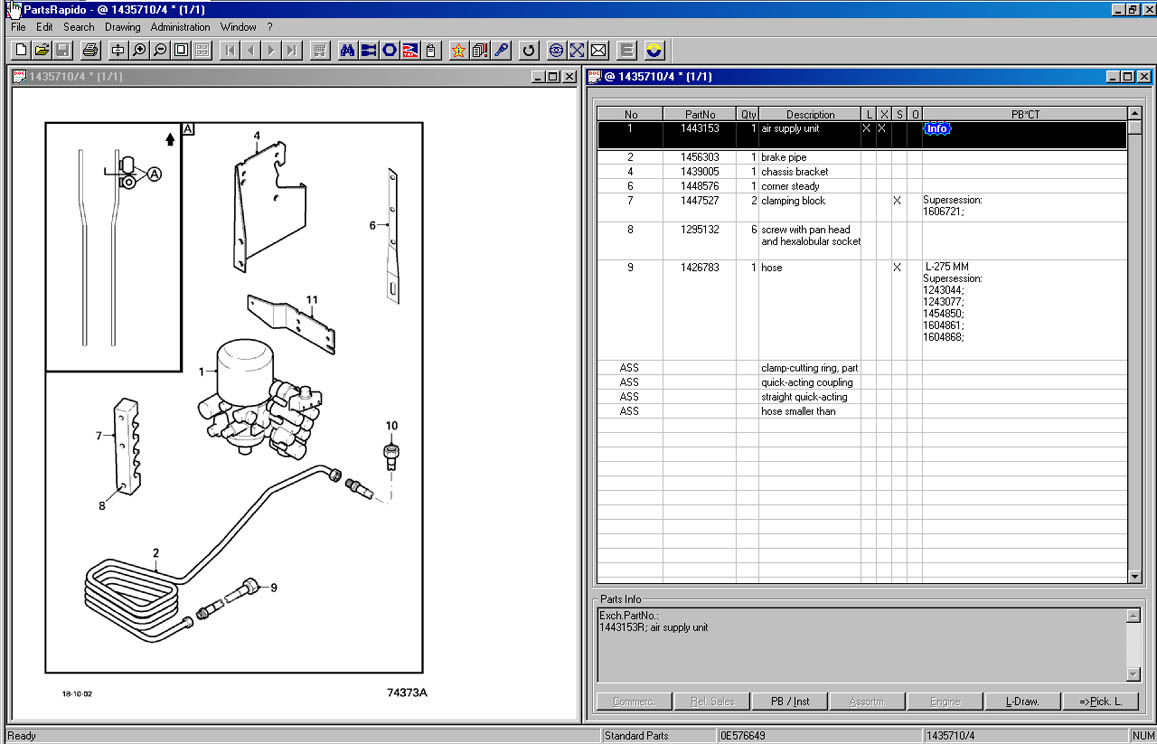Click the star favorites toolbar icon
Viewport: 1157px width, 744px height.
[458, 50]
